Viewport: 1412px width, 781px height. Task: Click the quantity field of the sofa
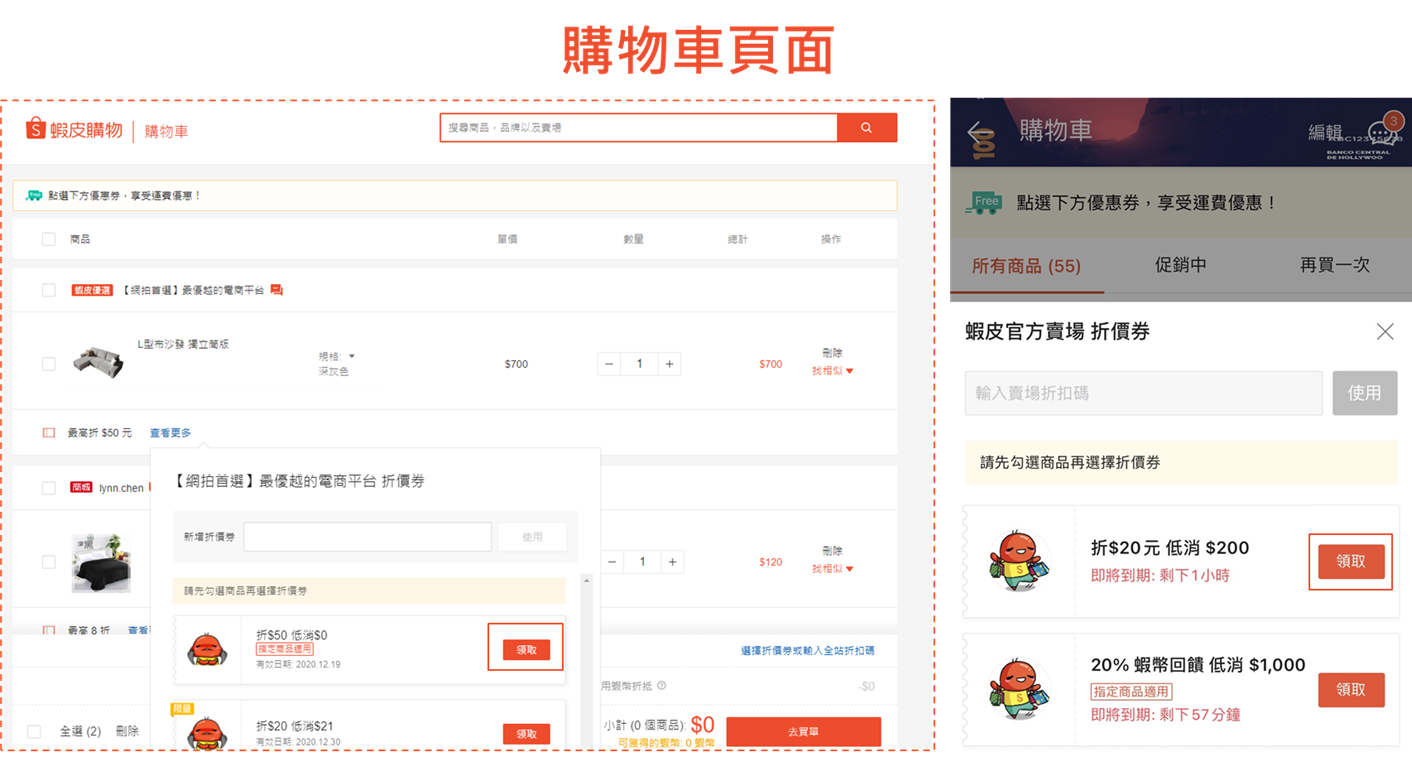tap(639, 364)
